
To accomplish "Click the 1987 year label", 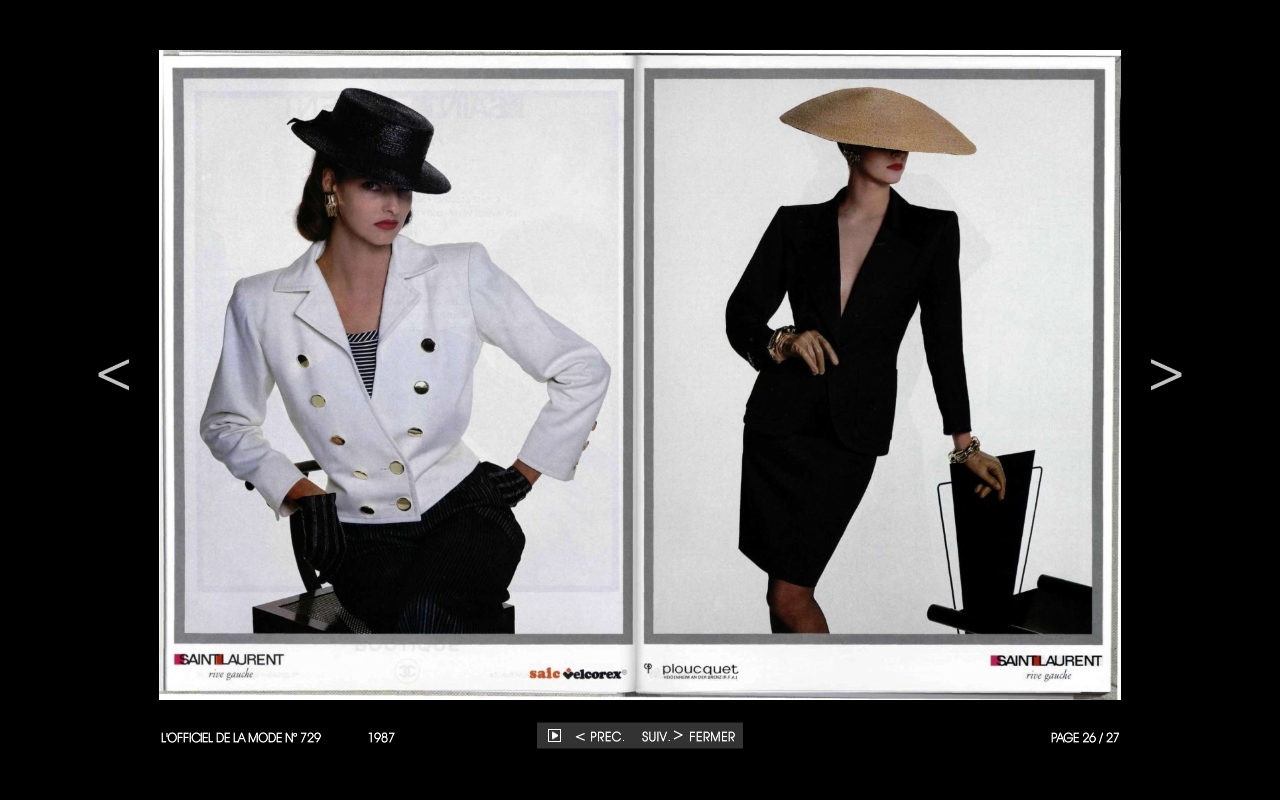I will 381,738.
